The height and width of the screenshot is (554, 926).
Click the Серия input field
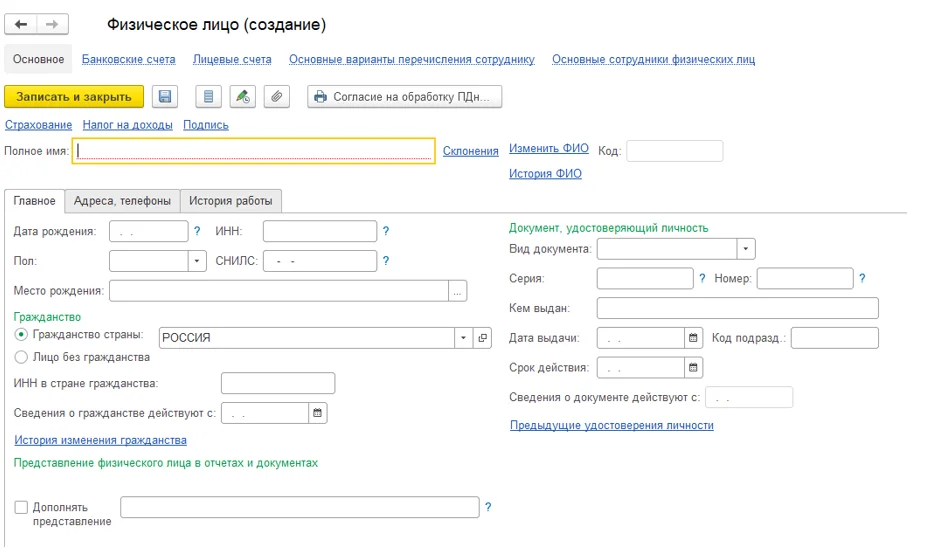pyautogui.click(x=645, y=278)
